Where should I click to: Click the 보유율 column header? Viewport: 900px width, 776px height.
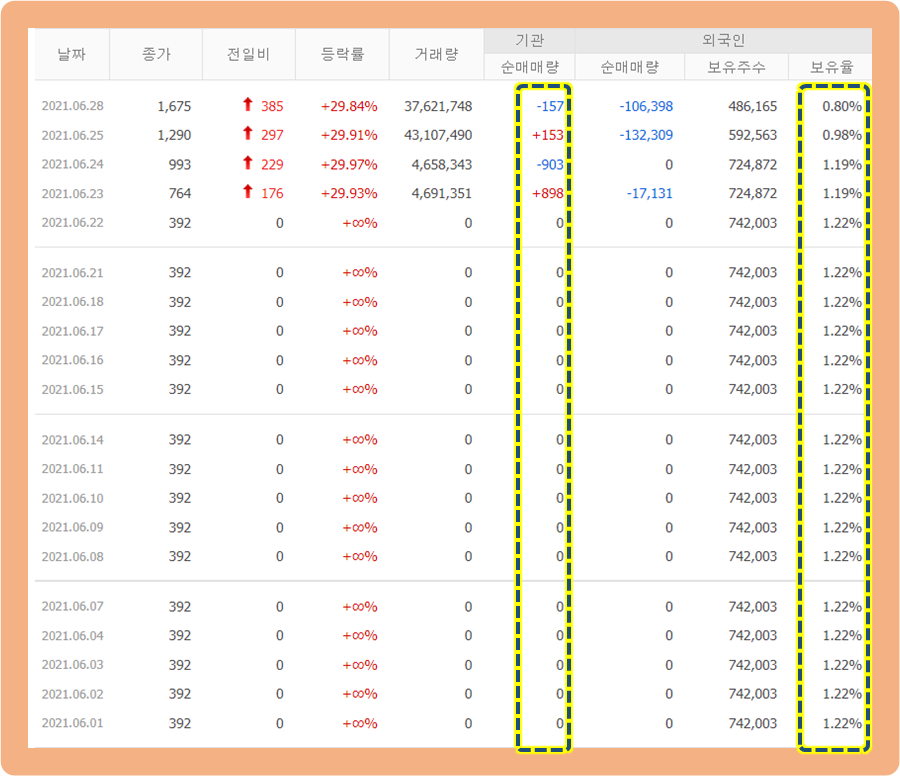(x=831, y=67)
